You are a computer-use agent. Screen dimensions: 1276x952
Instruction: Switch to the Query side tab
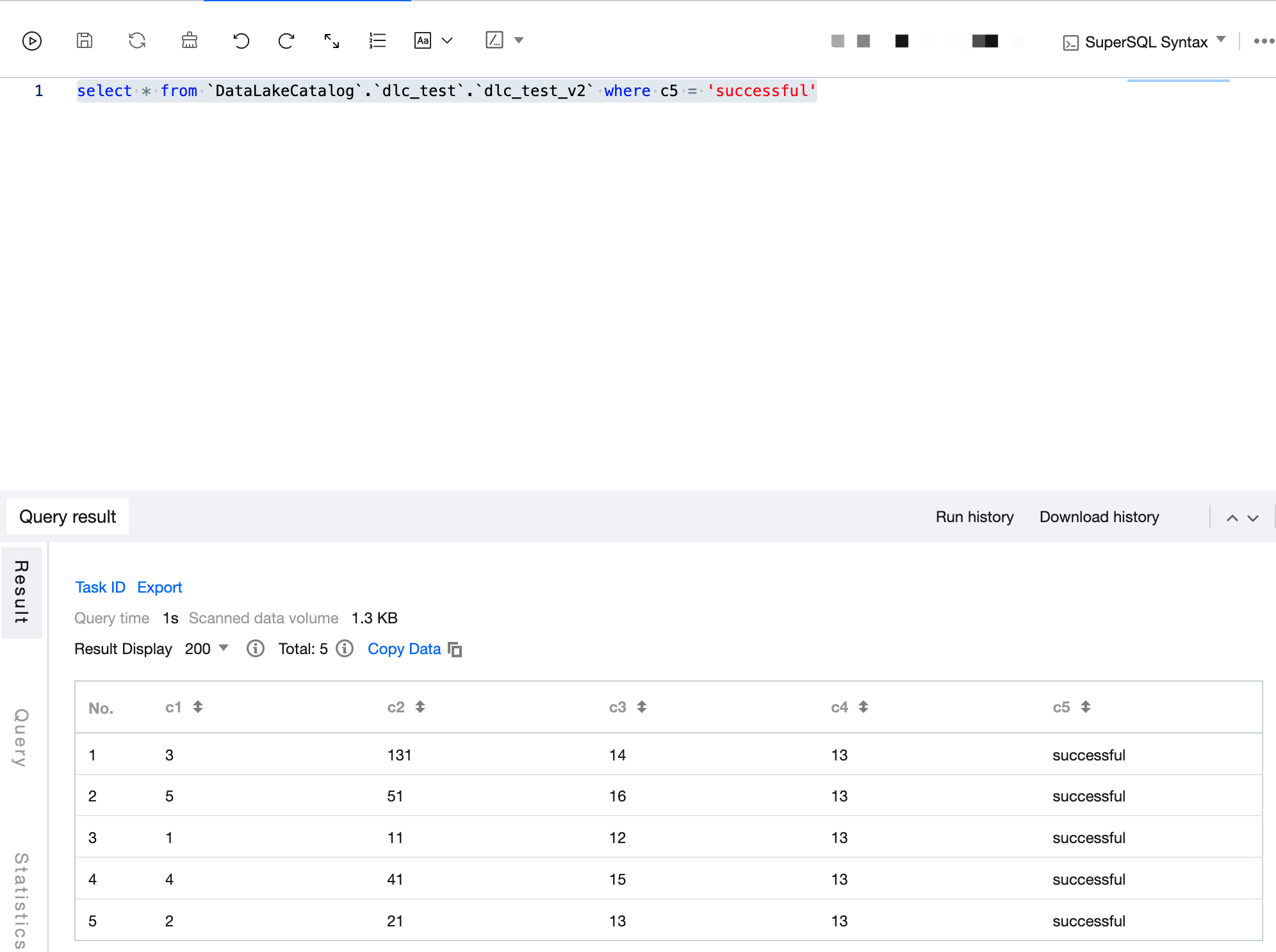(21, 737)
